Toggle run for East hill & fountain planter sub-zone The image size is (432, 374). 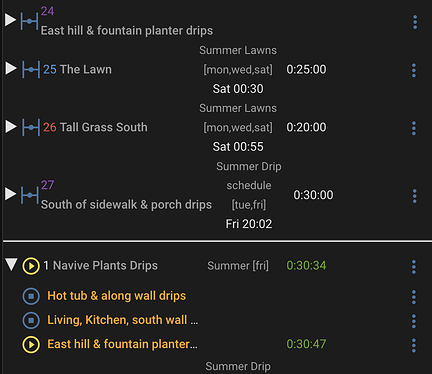(x=31, y=344)
